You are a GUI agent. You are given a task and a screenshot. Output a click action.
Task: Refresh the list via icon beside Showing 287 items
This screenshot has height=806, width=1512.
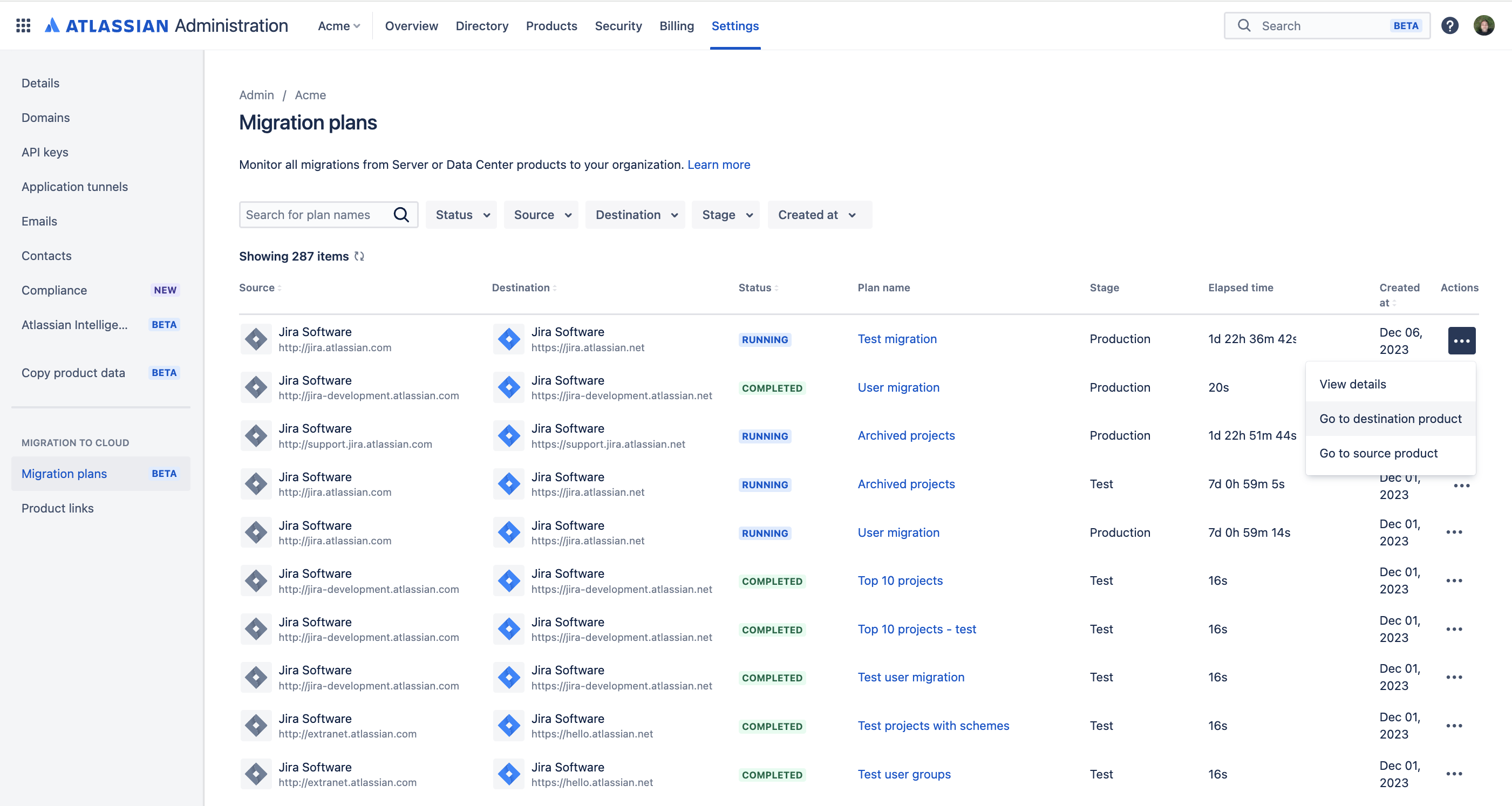359,257
